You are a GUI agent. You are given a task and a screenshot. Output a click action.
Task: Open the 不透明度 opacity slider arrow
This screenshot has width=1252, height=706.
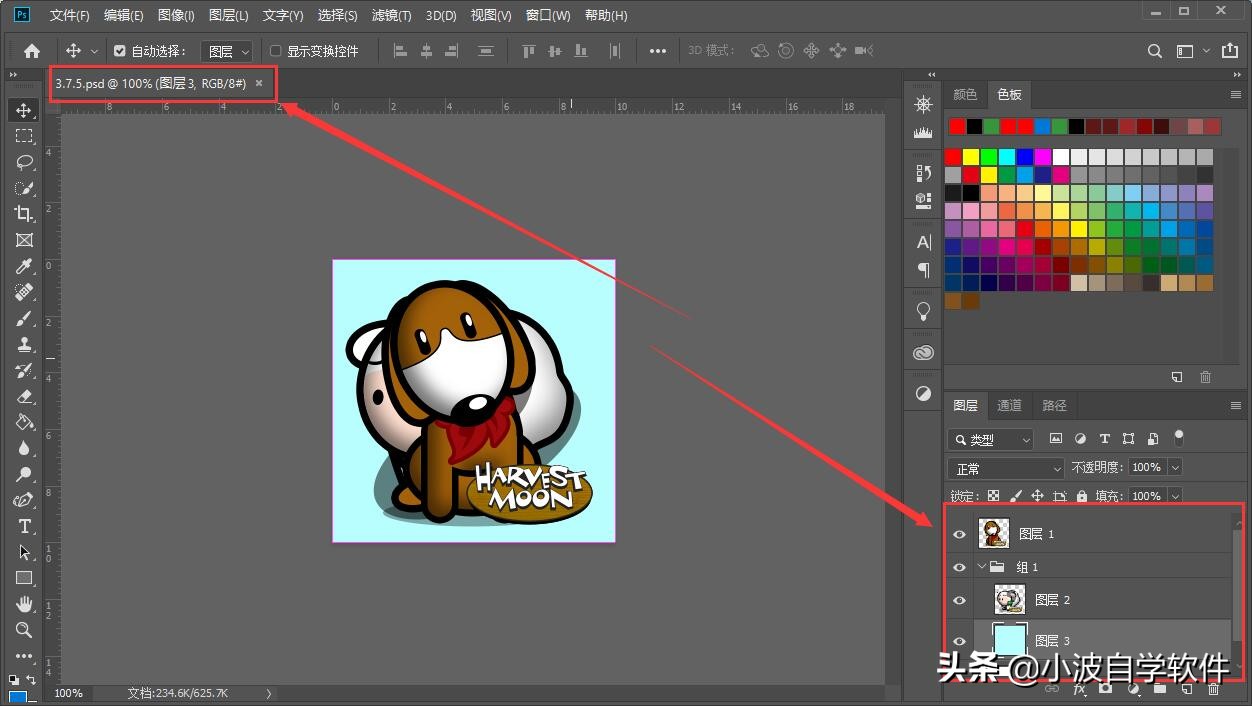pyautogui.click(x=1175, y=467)
